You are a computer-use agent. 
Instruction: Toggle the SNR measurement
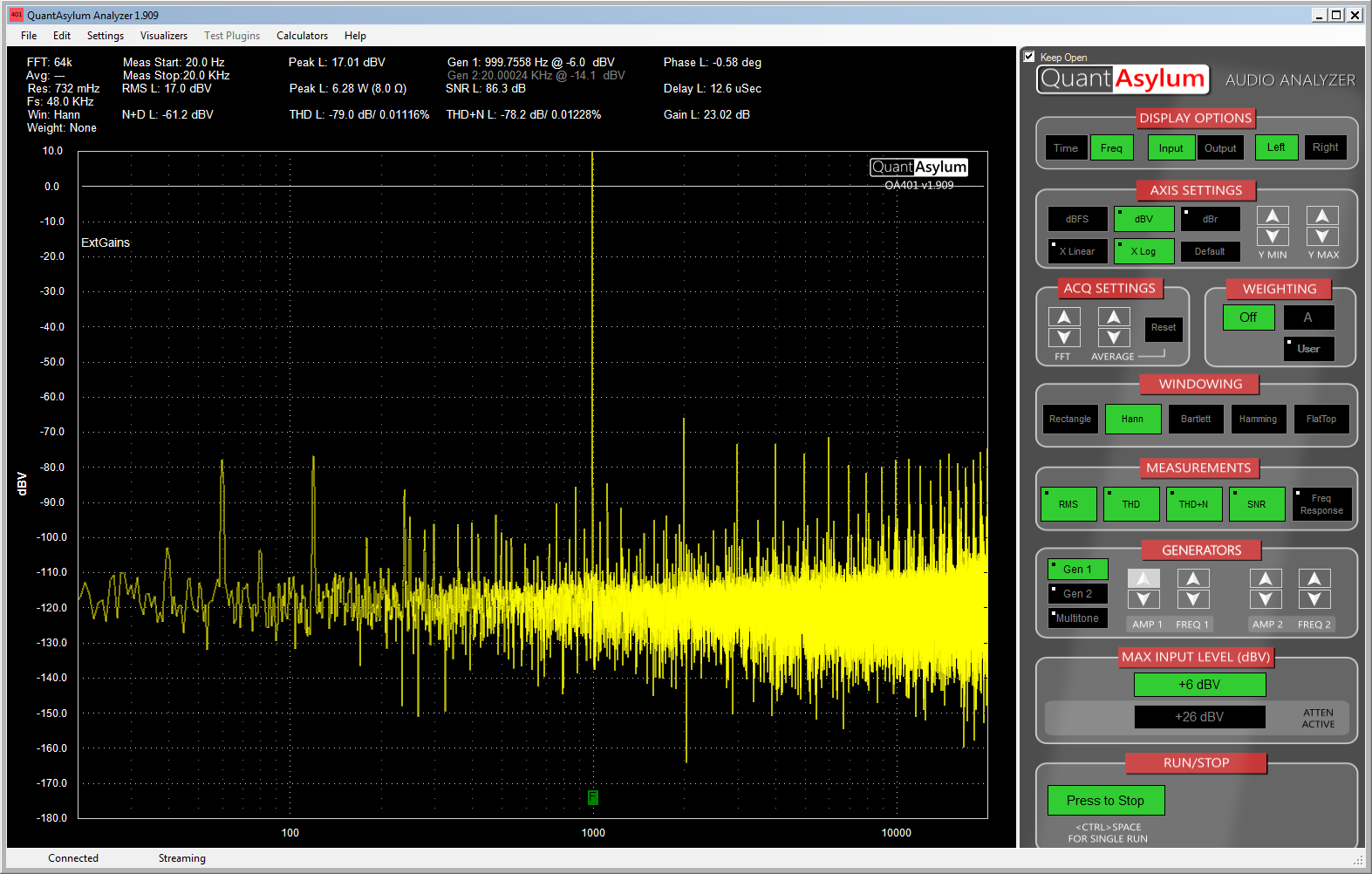click(1257, 504)
